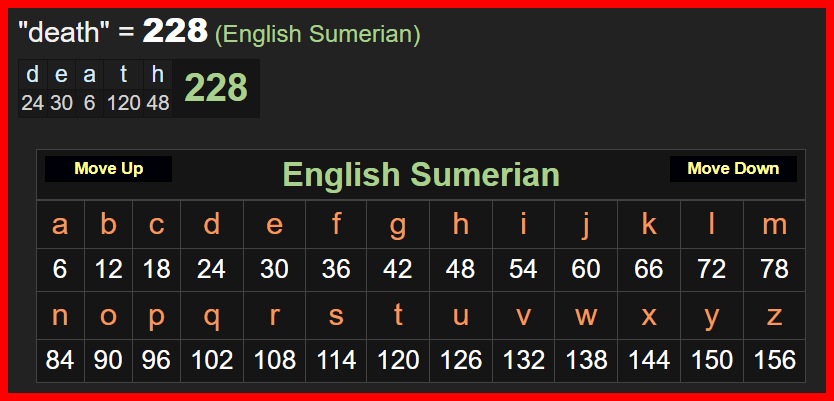Click the Move Down button
The image size is (834, 401).
pyautogui.click(x=733, y=169)
